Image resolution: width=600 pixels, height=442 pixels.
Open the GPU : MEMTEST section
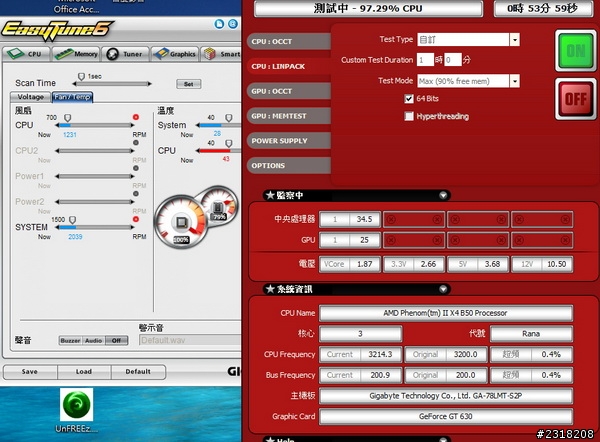(x=289, y=116)
